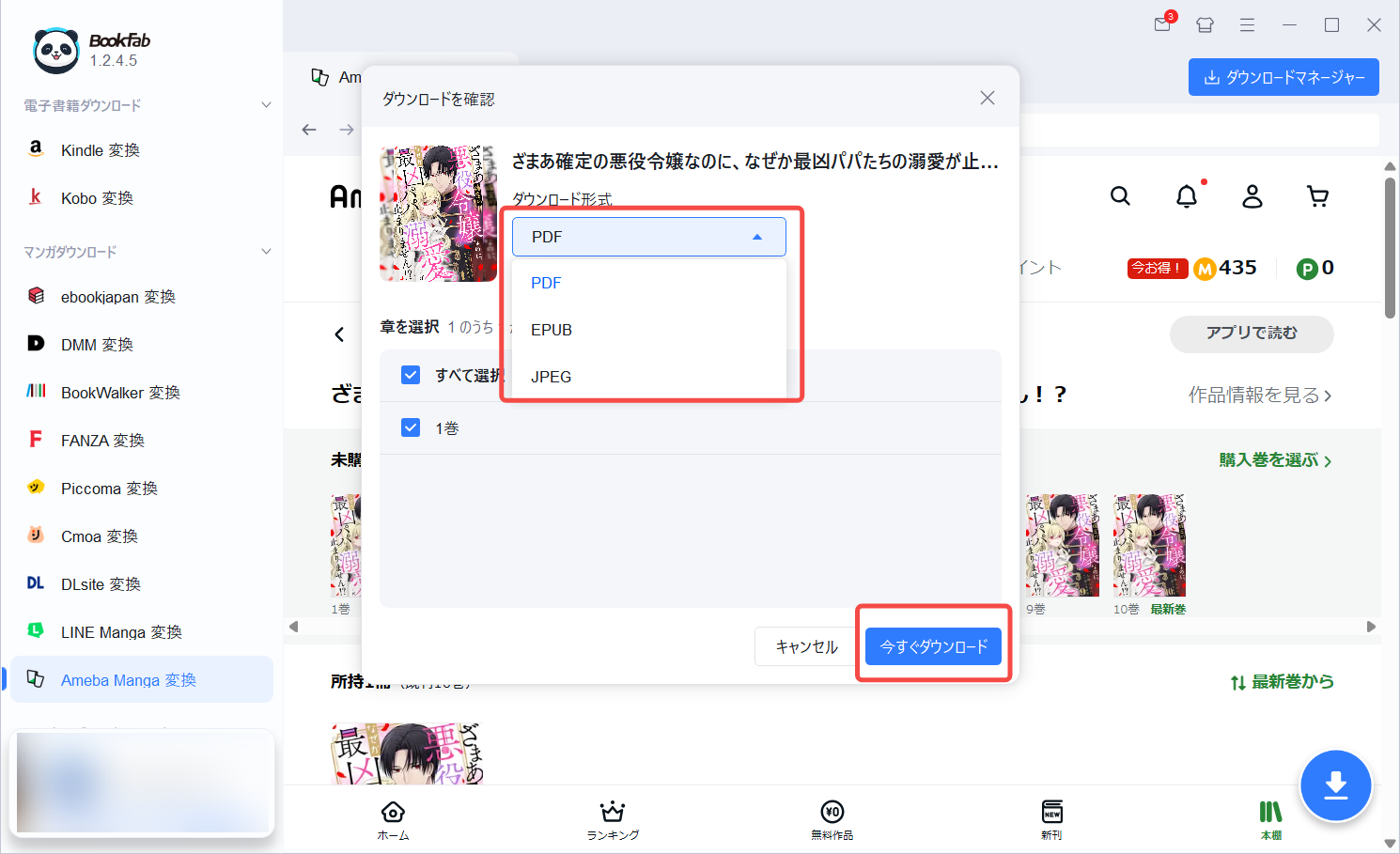Open Cmoa 変換 in sidebar

pos(141,536)
